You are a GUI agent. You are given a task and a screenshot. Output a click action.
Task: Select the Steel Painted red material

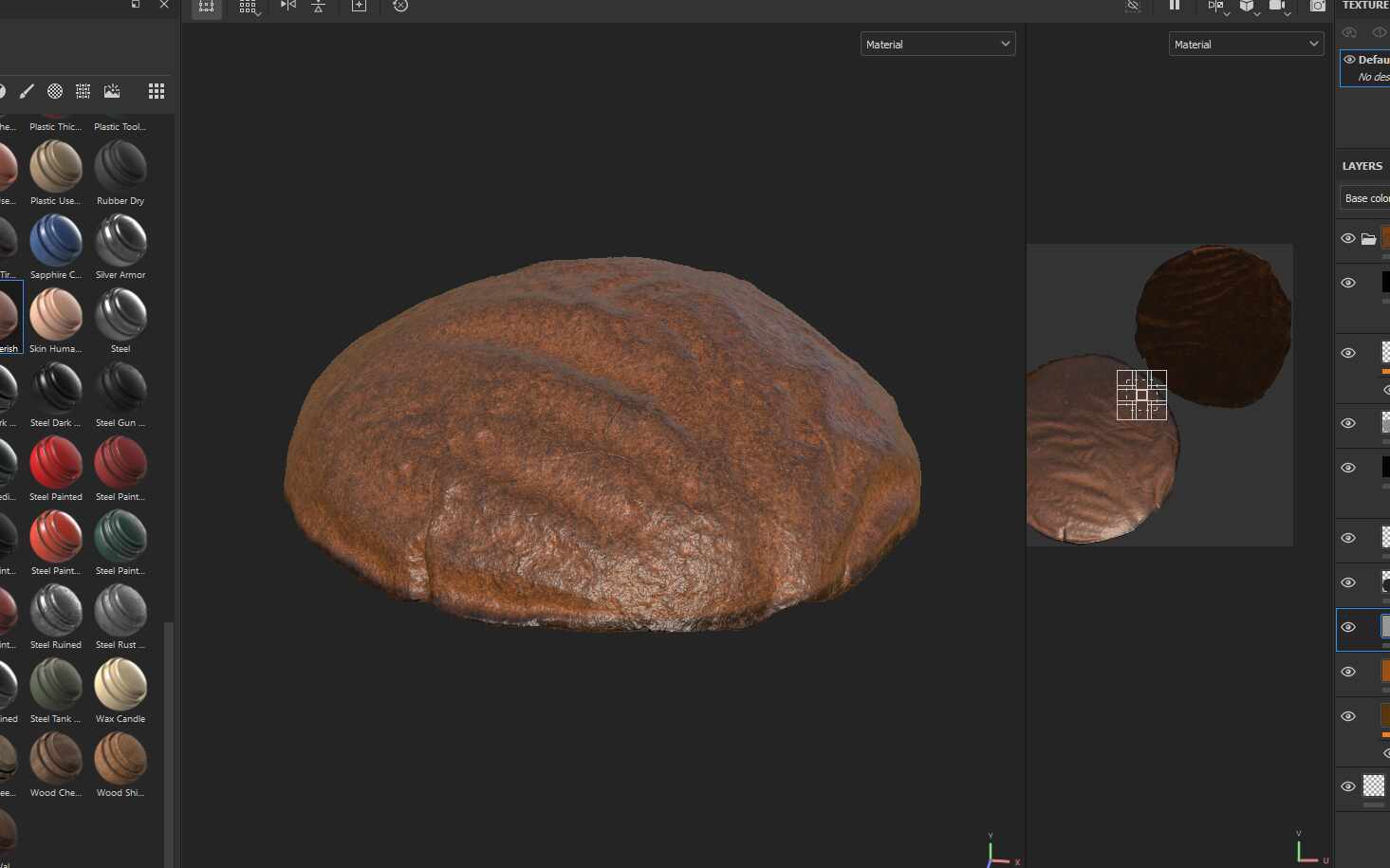(55, 465)
